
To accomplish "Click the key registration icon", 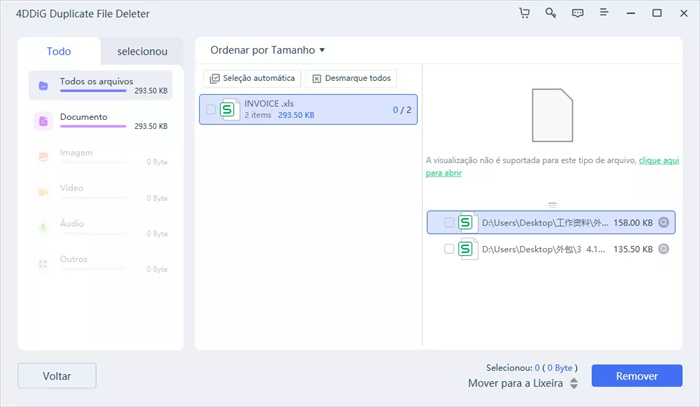I will point(550,13).
